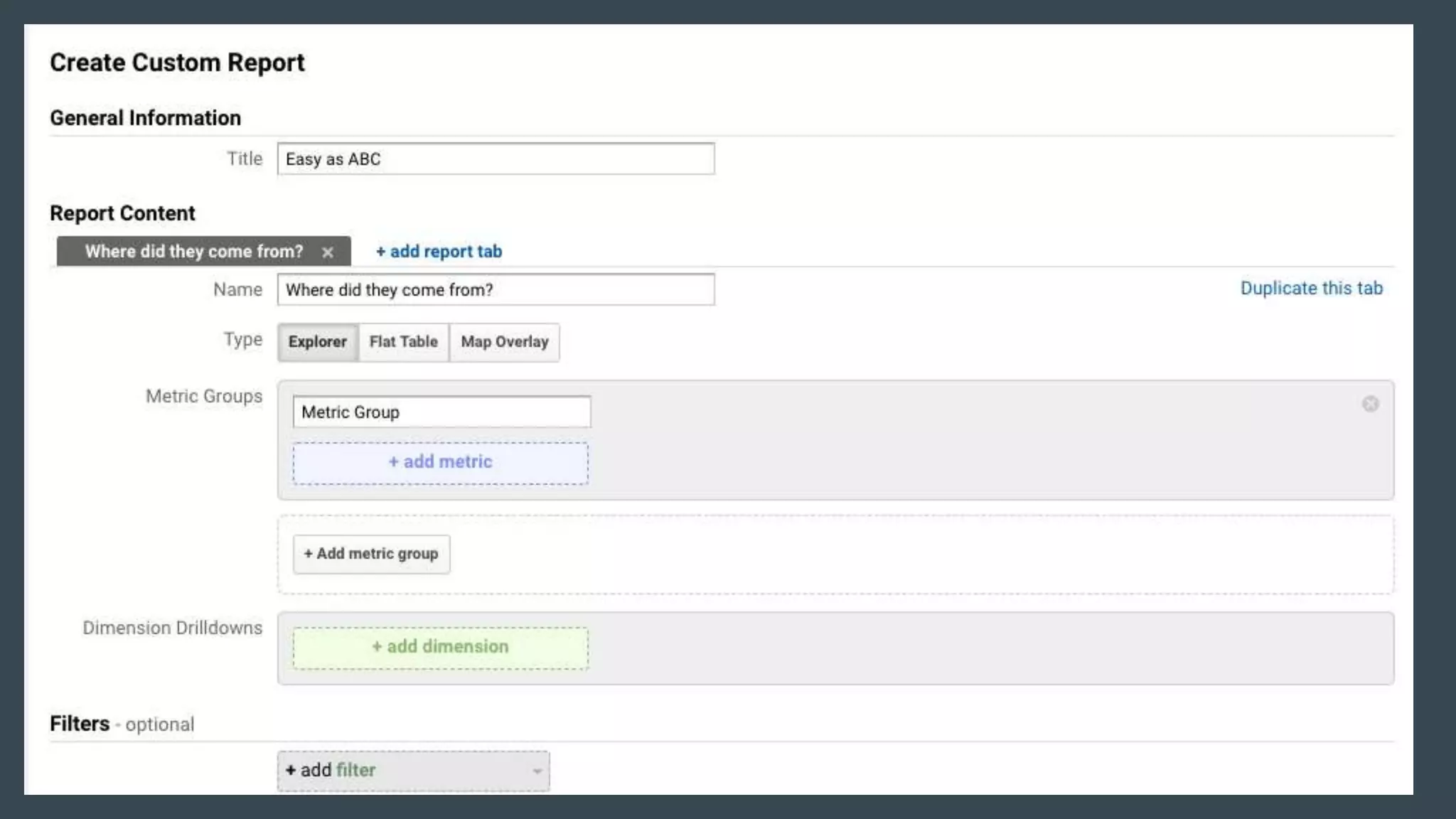The height and width of the screenshot is (819, 1456).
Task: Focus the Title field 'Easy as ABC'
Action: point(496,159)
